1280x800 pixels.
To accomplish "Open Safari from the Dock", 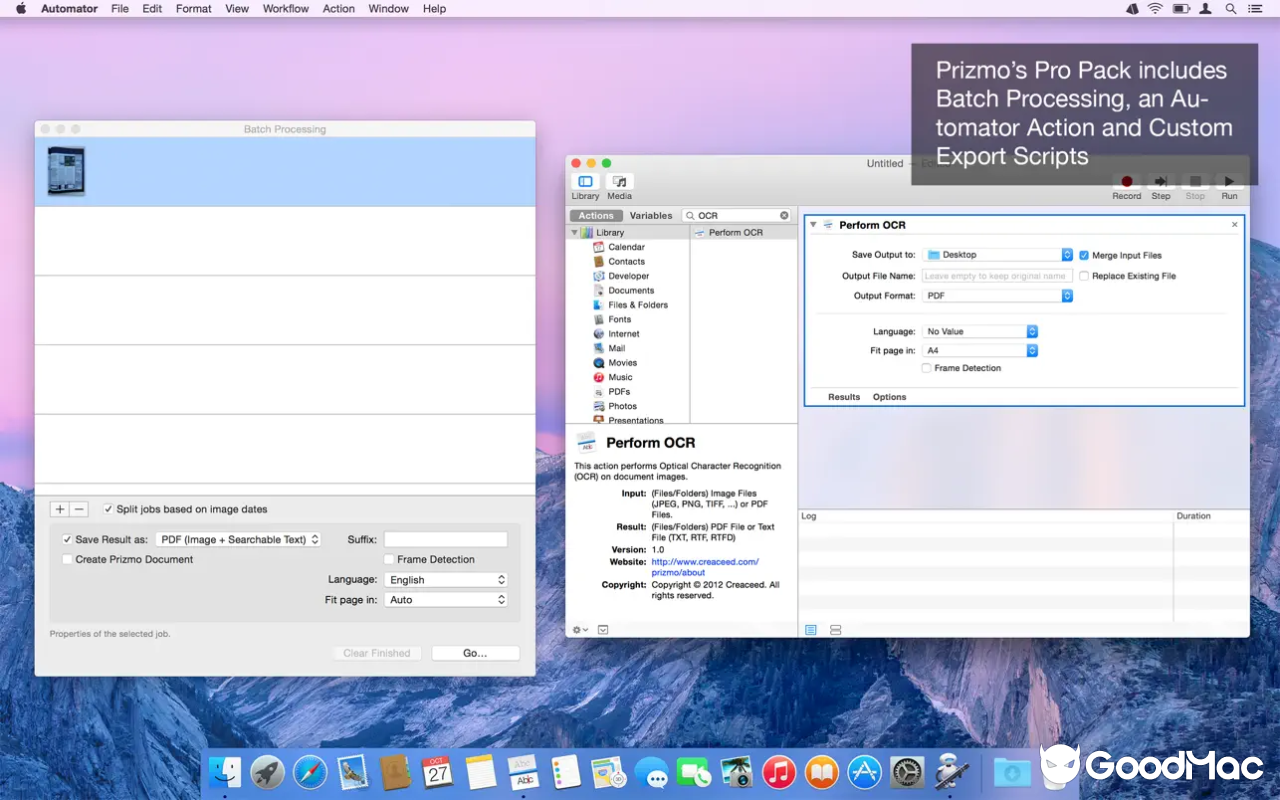I will tap(310, 772).
